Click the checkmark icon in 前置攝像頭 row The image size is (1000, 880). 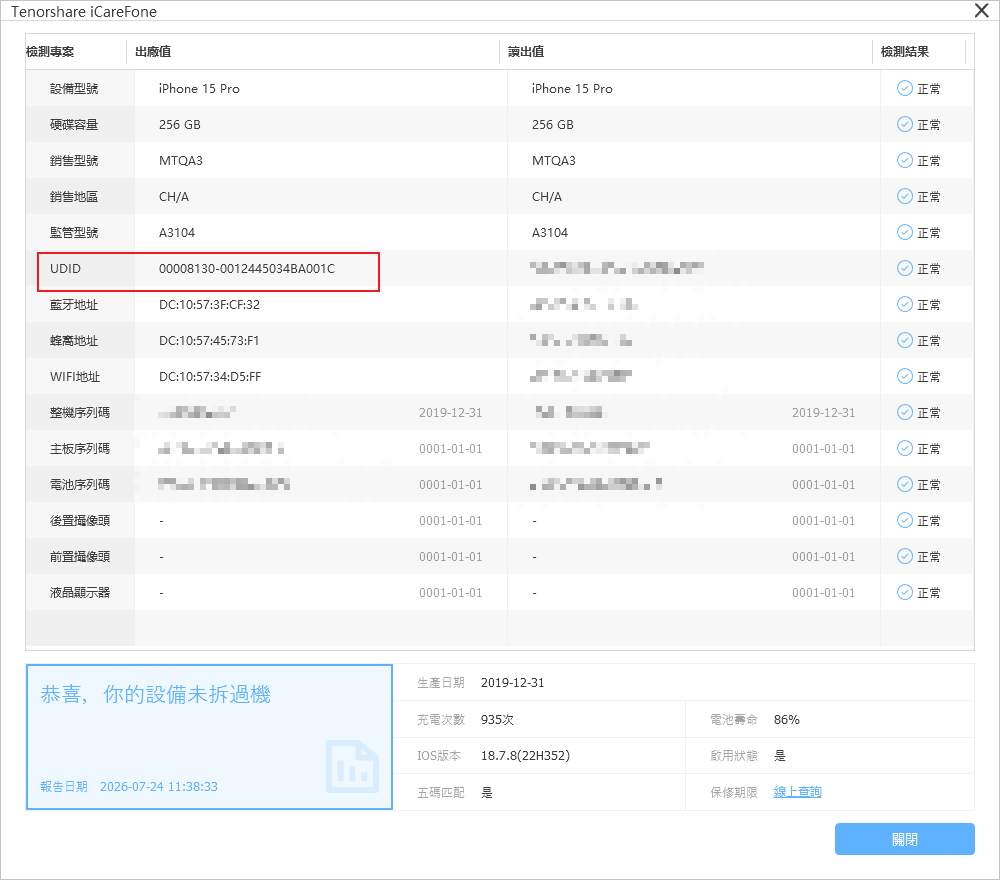(x=904, y=557)
